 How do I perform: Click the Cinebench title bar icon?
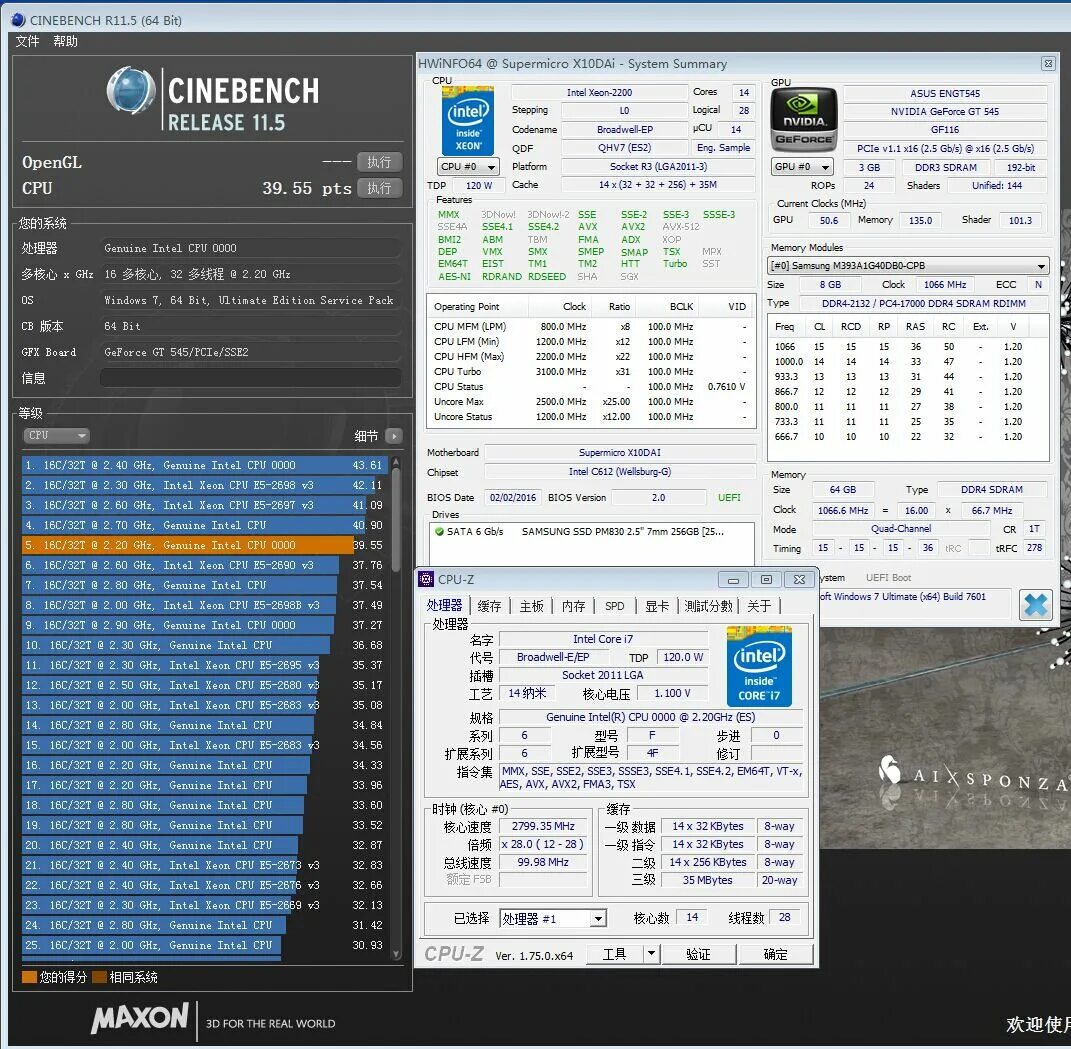point(19,20)
